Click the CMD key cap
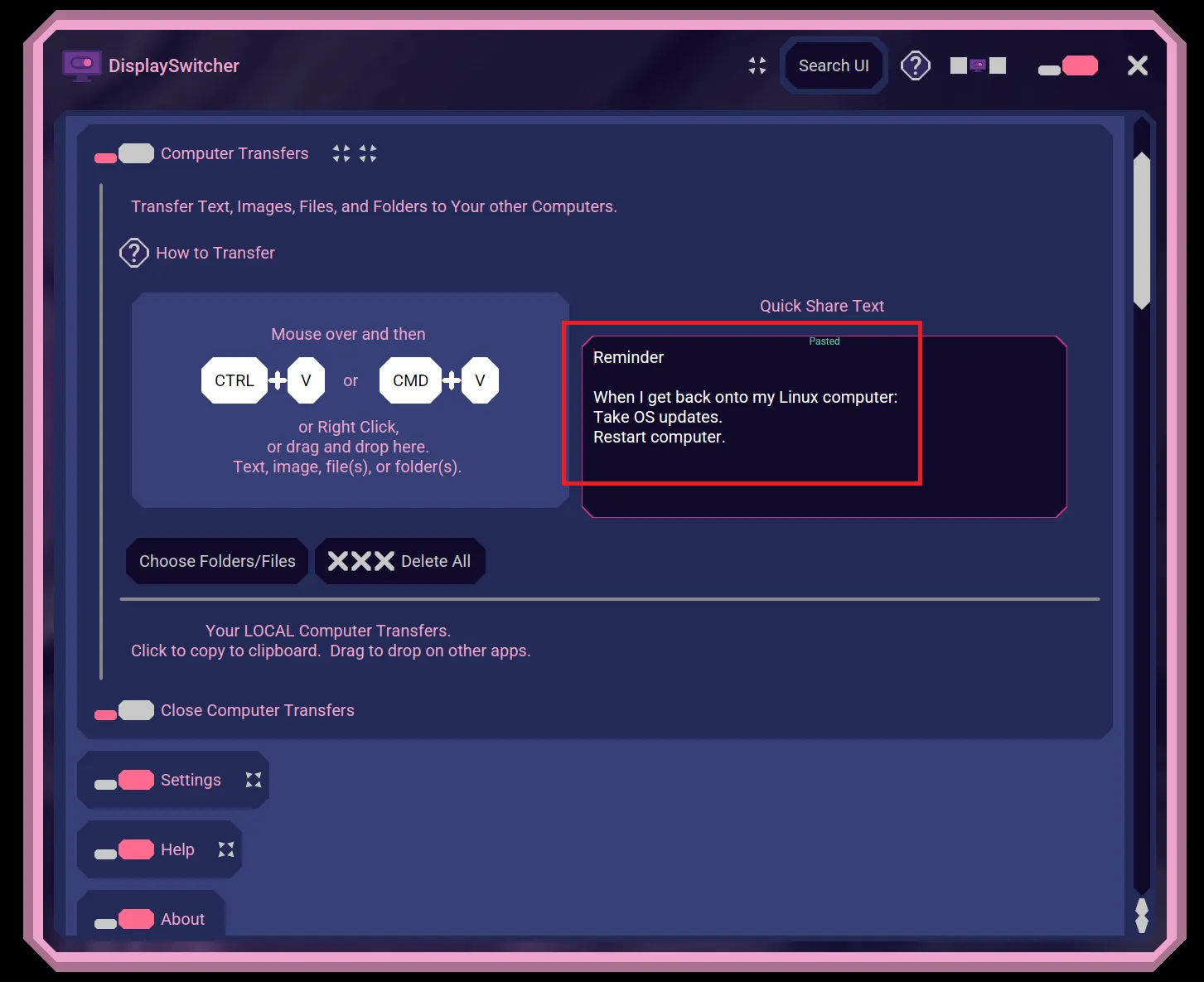This screenshot has height=982, width=1204. pyautogui.click(x=410, y=380)
